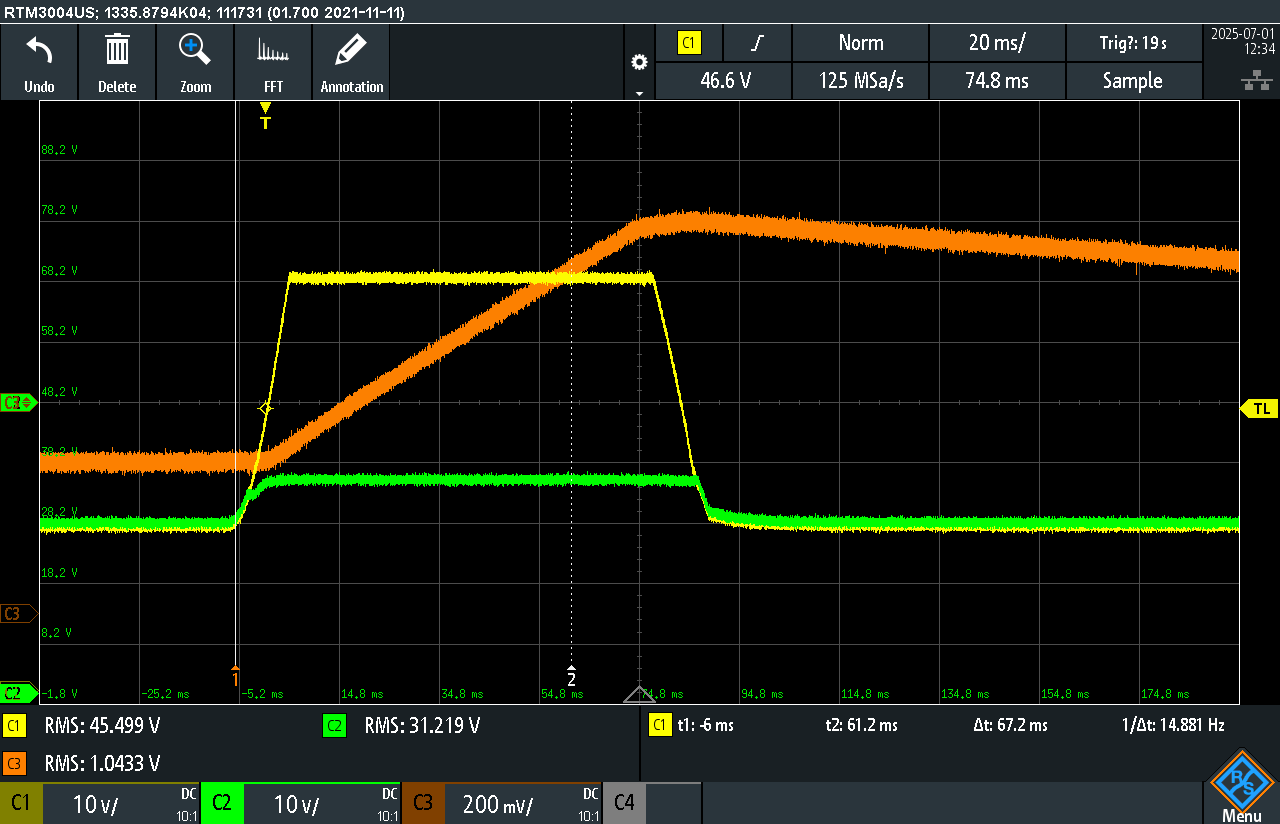Open the Norm trigger mode selector
This screenshot has width=1280, height=824.
pos(860,43)
